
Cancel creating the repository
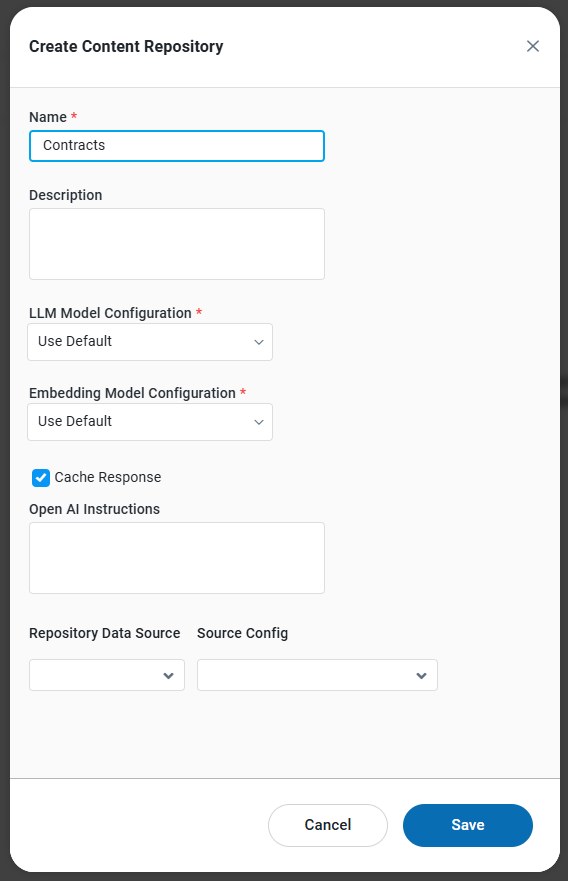(x=328, y=825)
